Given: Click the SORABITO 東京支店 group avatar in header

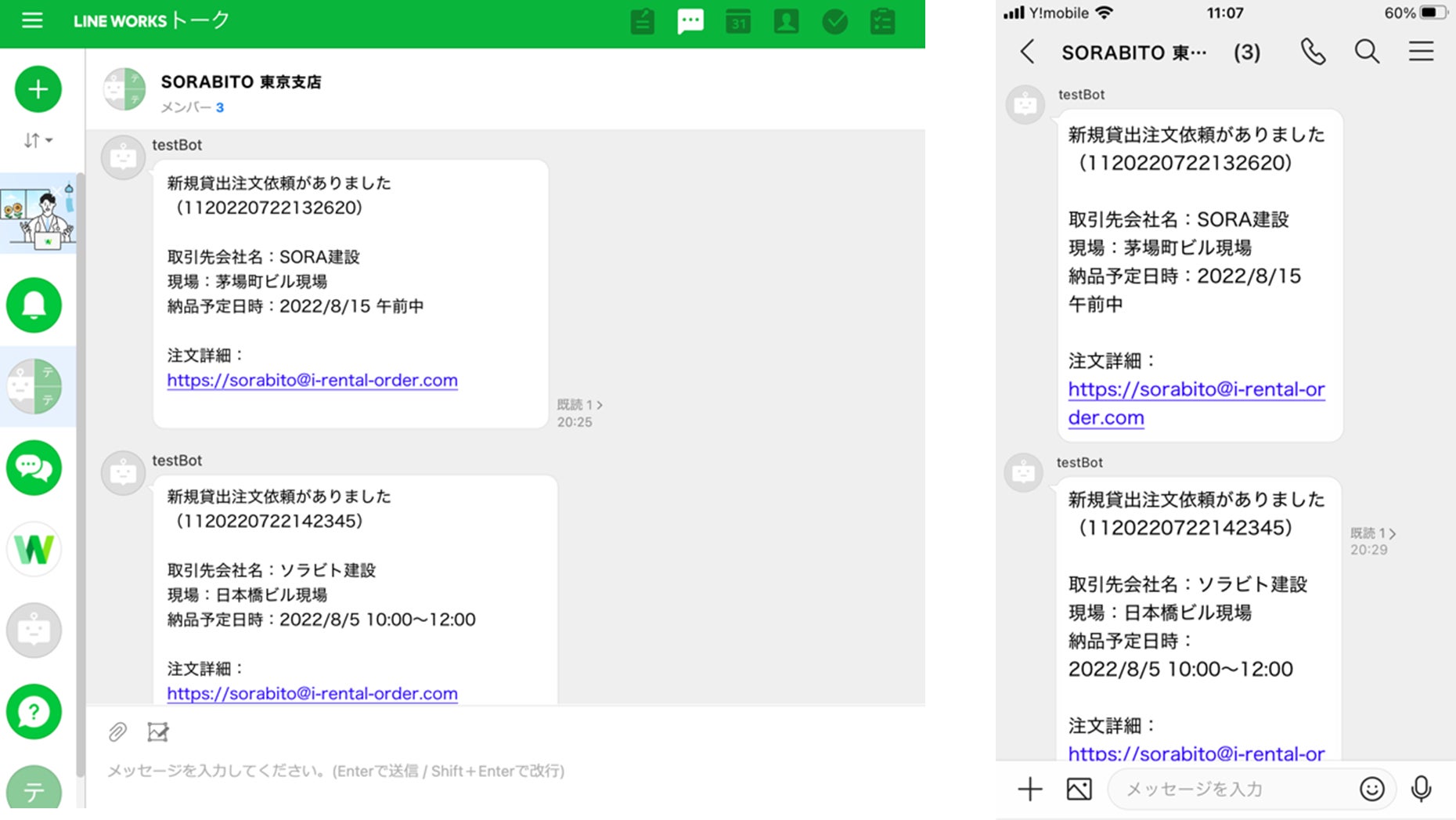Looking at the screenshot, I should pyautogui.click(x=124, y=89).
